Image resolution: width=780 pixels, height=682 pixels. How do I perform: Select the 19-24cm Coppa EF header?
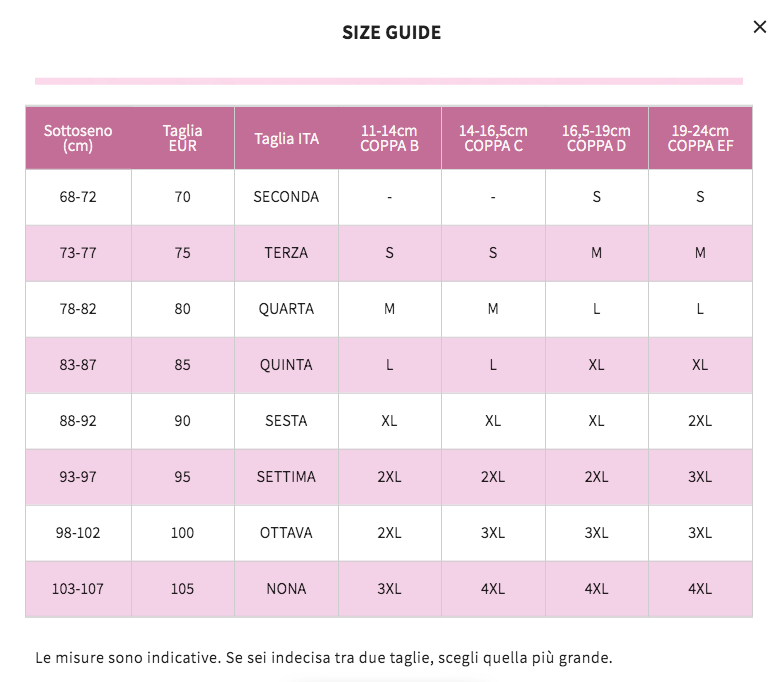pos(700,138)
